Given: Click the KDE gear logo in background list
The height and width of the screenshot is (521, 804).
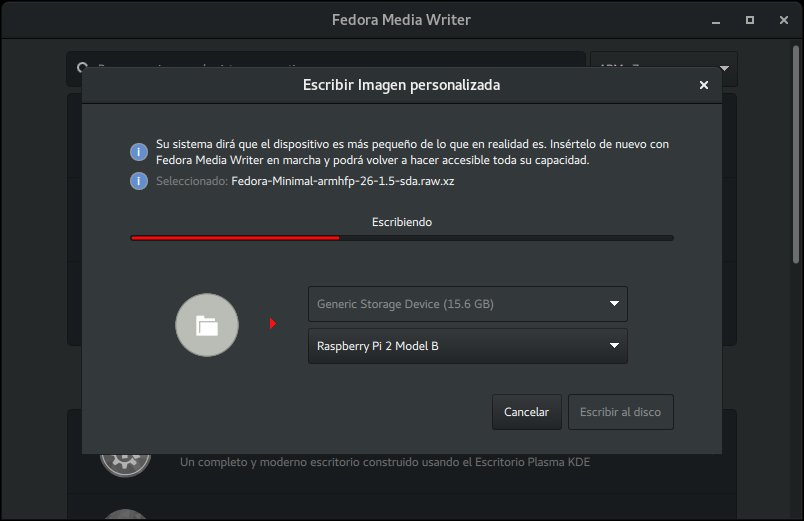Looking at the screenshot, I should click(125, 465).
